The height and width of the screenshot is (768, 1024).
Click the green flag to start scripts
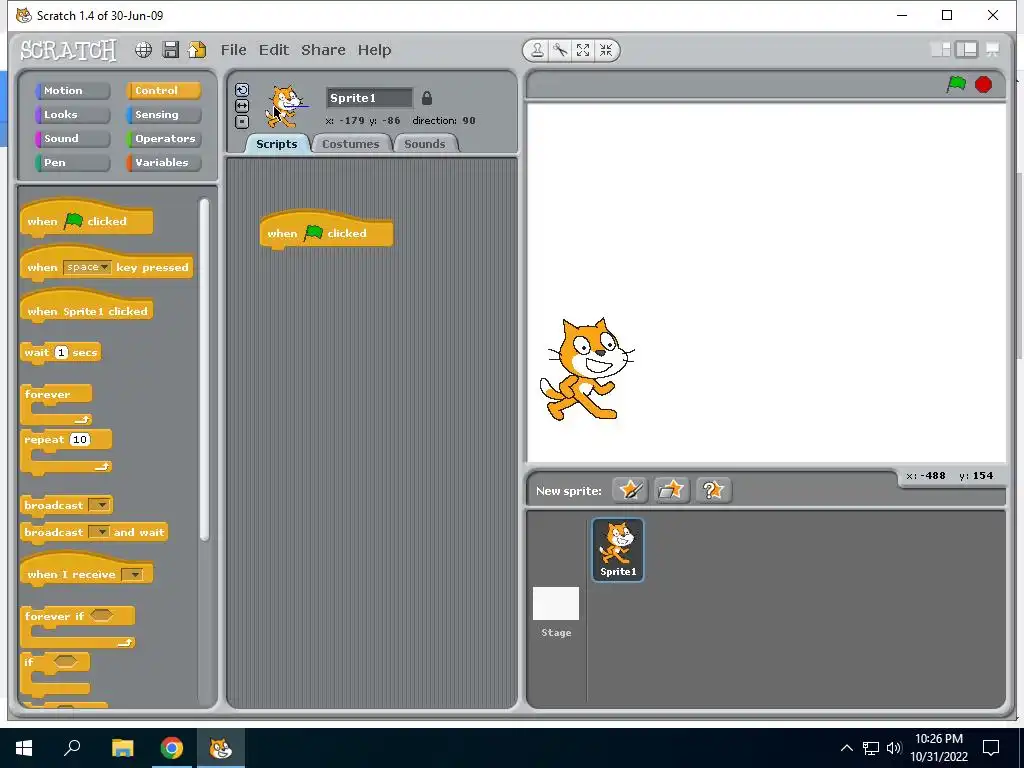pyautogui.click(x=956, y=84)
